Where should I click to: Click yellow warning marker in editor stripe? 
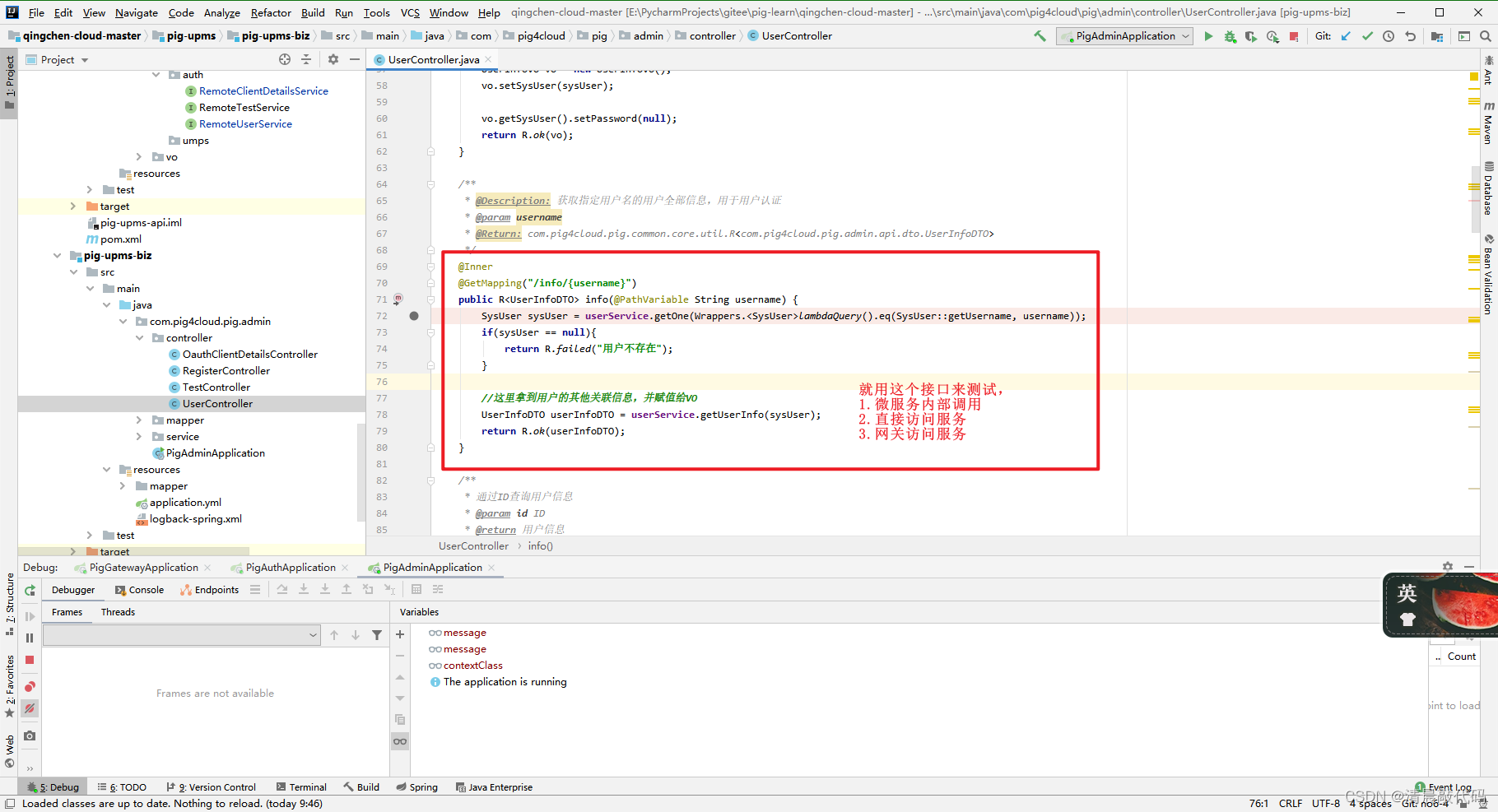1473,77
